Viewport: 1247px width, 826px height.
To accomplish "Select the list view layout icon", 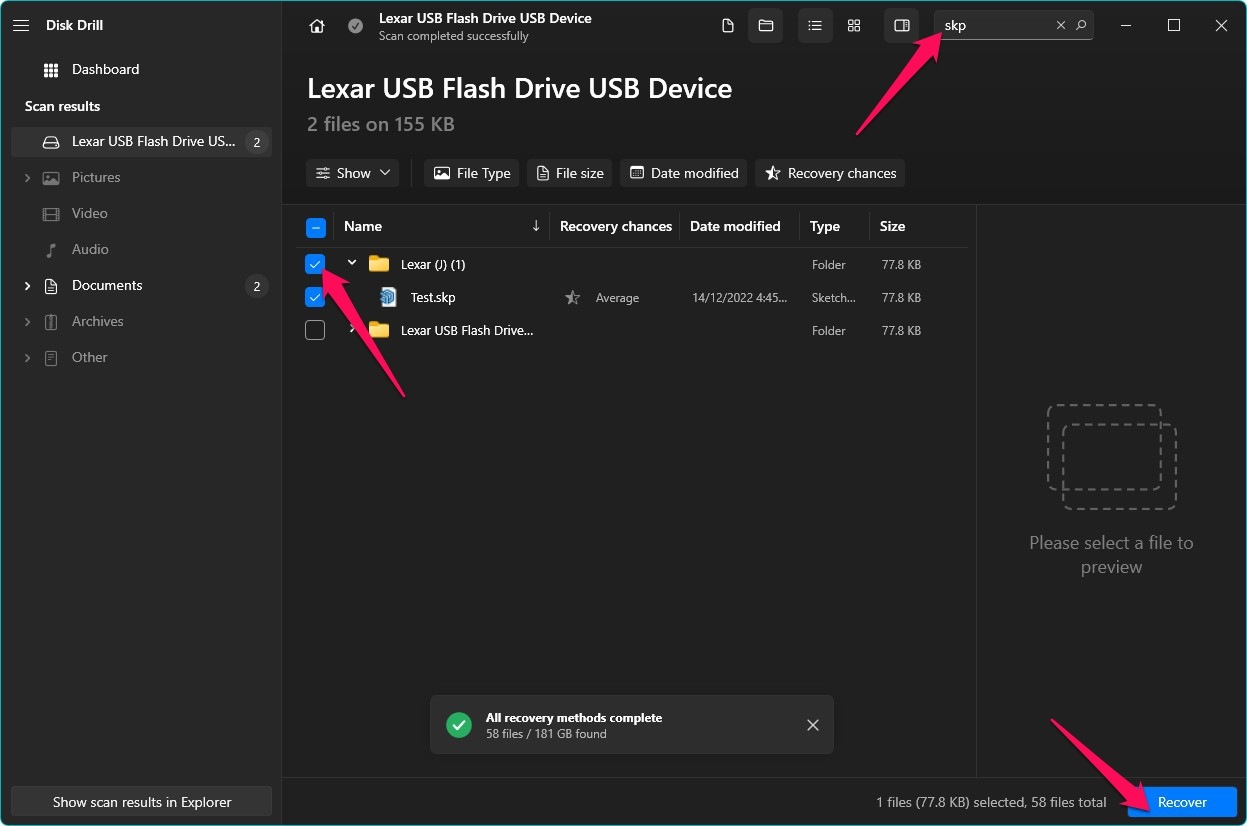I will (815, 26).
